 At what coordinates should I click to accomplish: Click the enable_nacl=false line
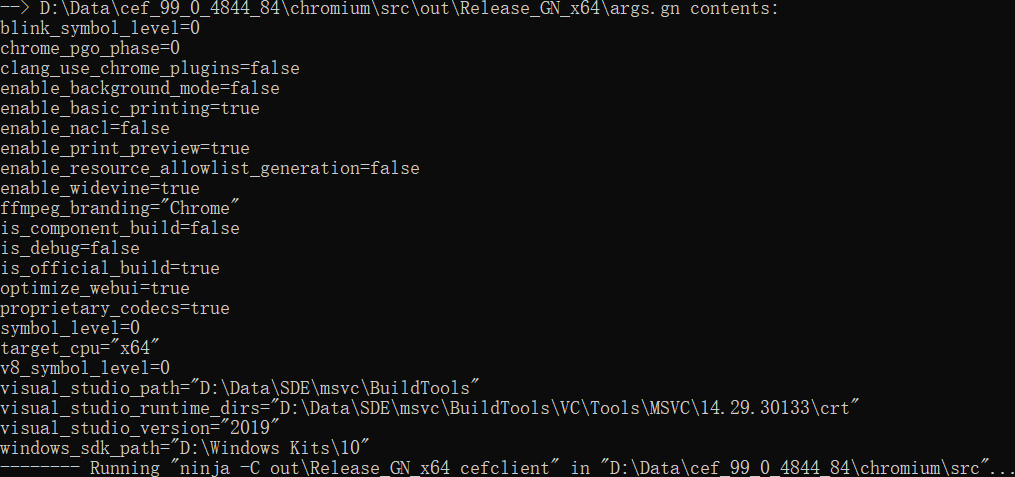click(85, 128)
